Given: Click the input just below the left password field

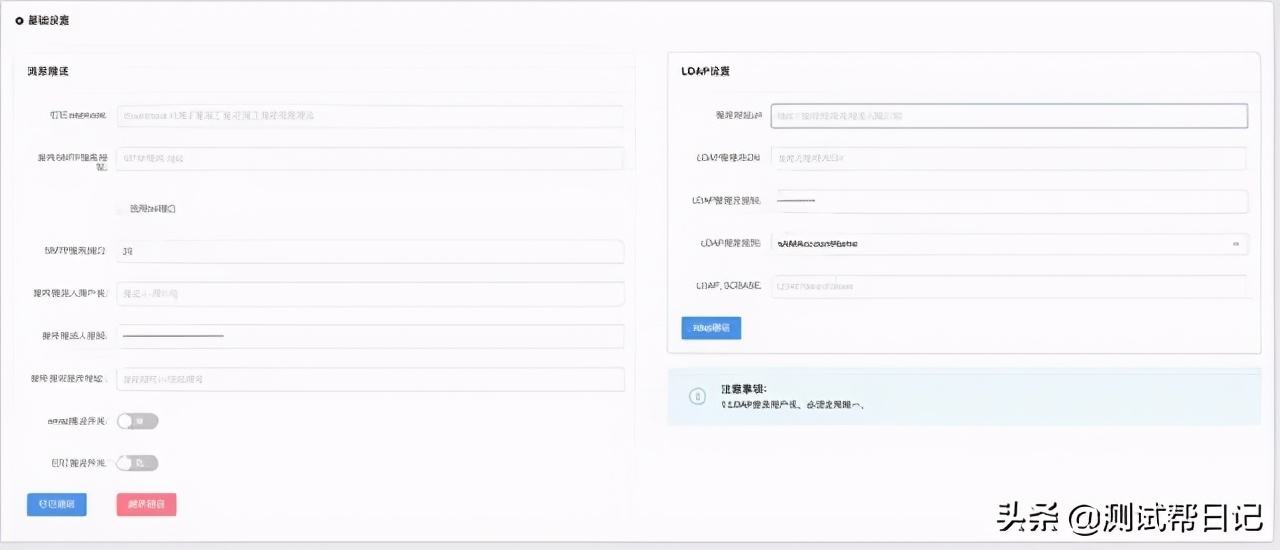Looking at the screenshot, I should pyautogui.click(x=370, y=379).
